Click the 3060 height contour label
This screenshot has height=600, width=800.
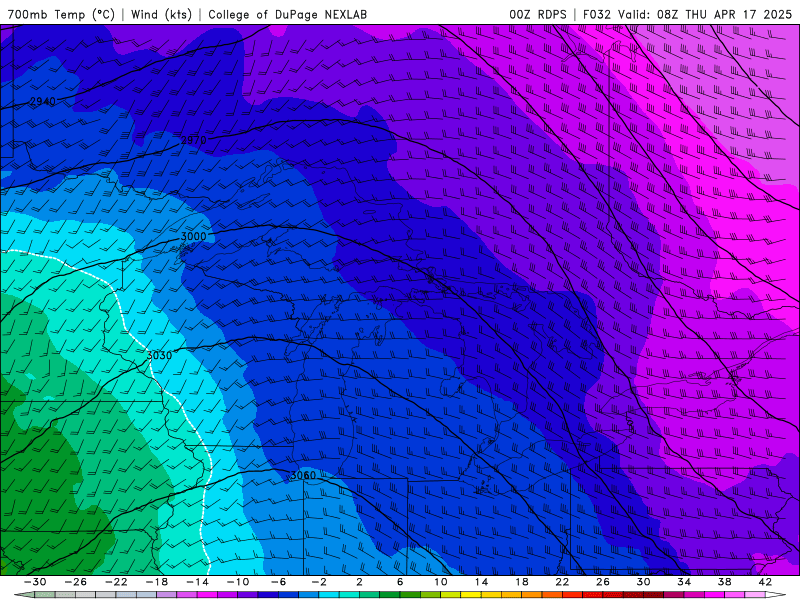[x=303, y=476]
